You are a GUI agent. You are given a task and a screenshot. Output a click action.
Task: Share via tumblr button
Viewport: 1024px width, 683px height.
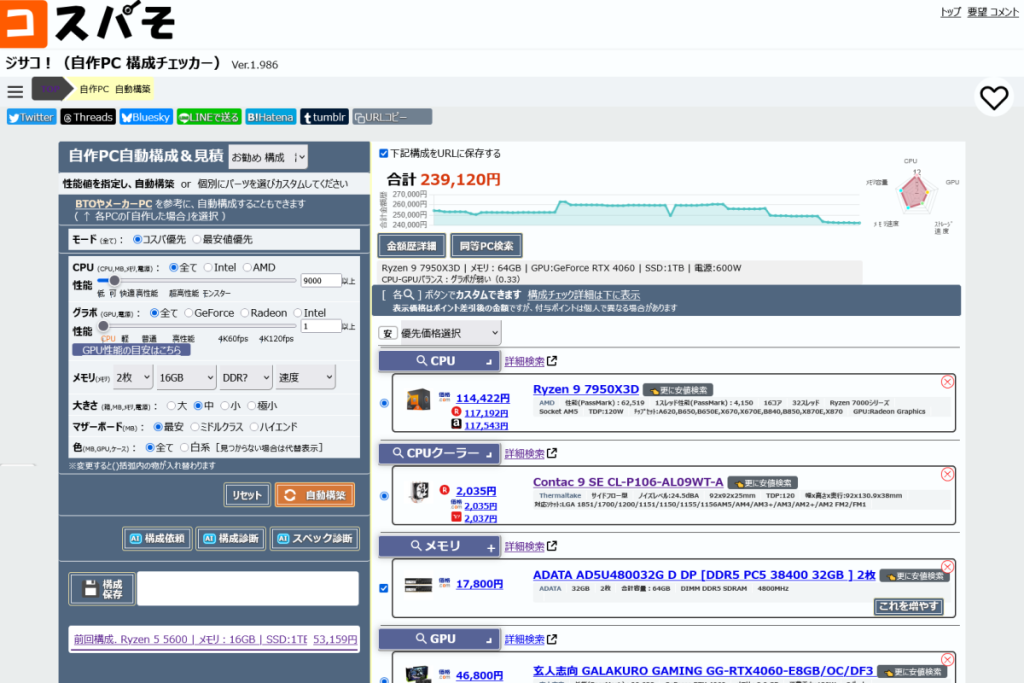click(325, 117)
